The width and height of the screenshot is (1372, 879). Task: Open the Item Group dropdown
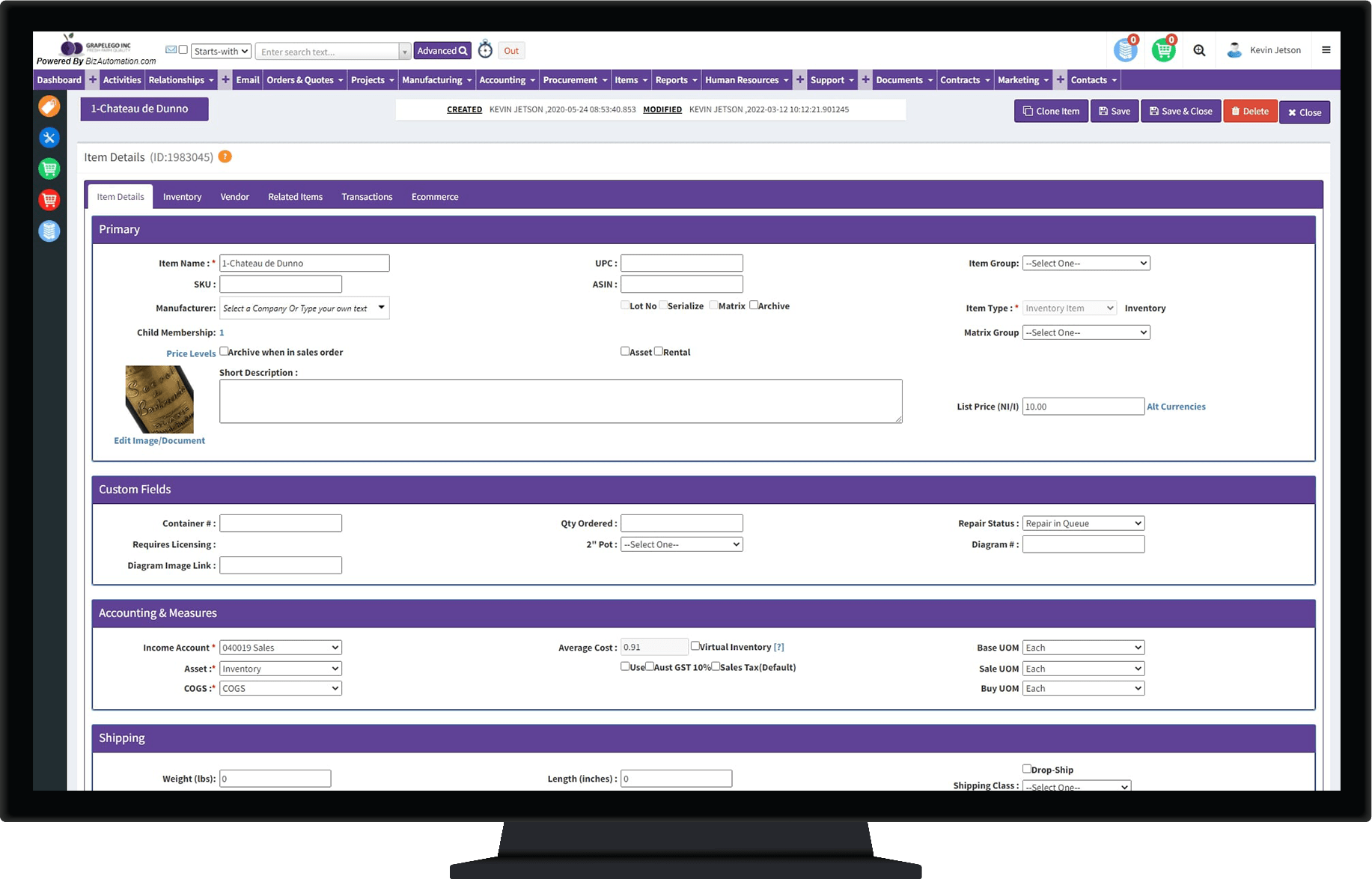(1086, 263)
